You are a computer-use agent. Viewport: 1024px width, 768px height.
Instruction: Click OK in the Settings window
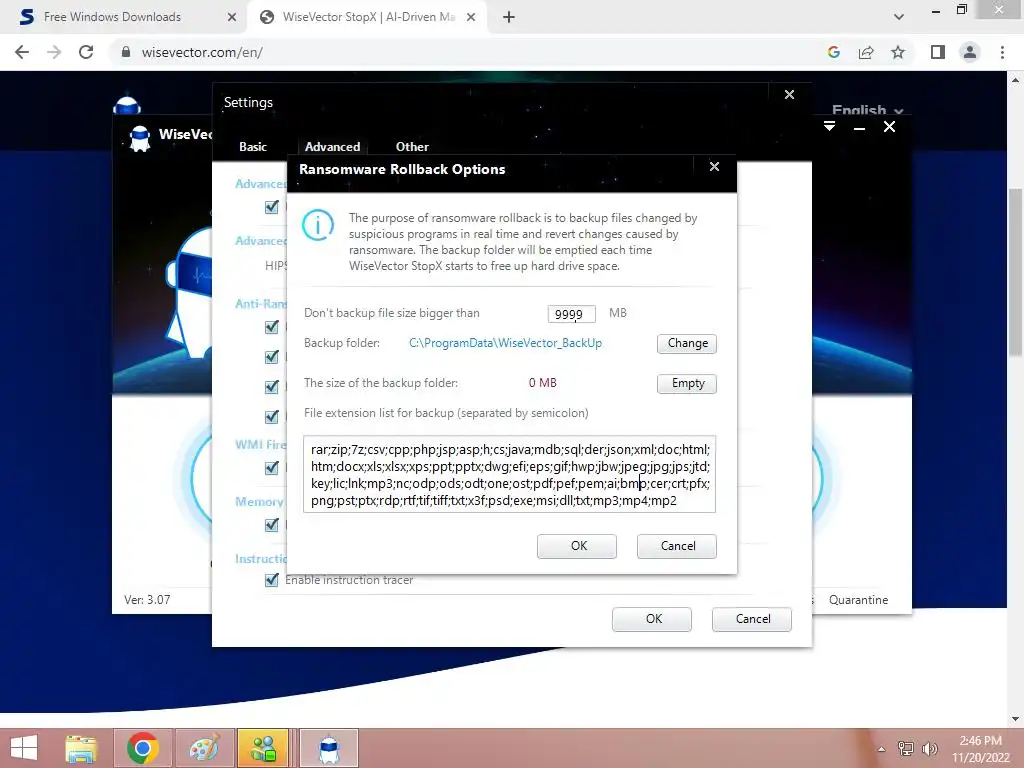(x=652, y=619)
